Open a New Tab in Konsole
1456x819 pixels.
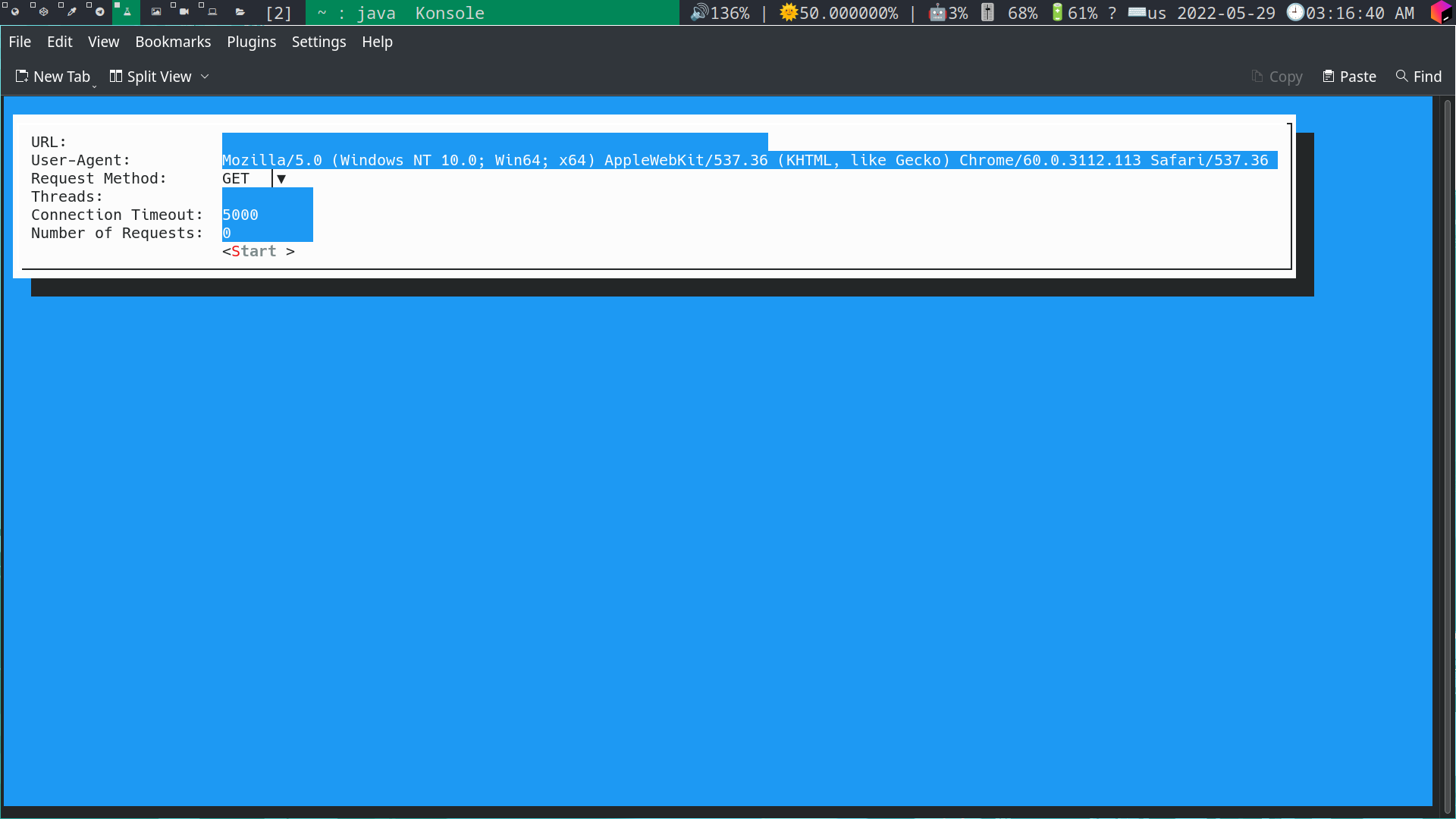tap(53, 77)
